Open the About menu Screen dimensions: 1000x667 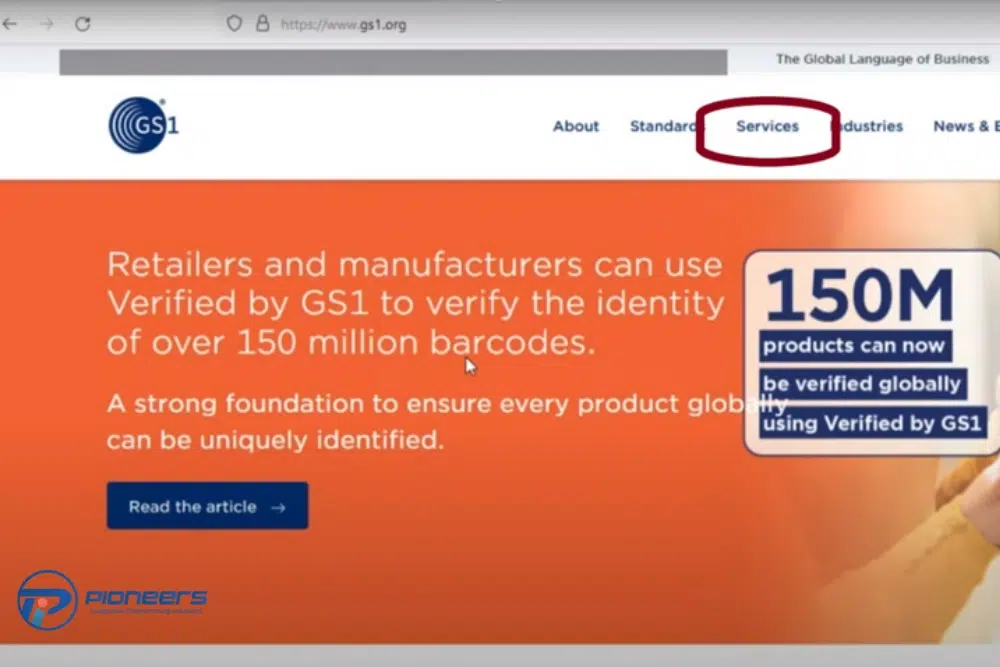coord(576,126)
